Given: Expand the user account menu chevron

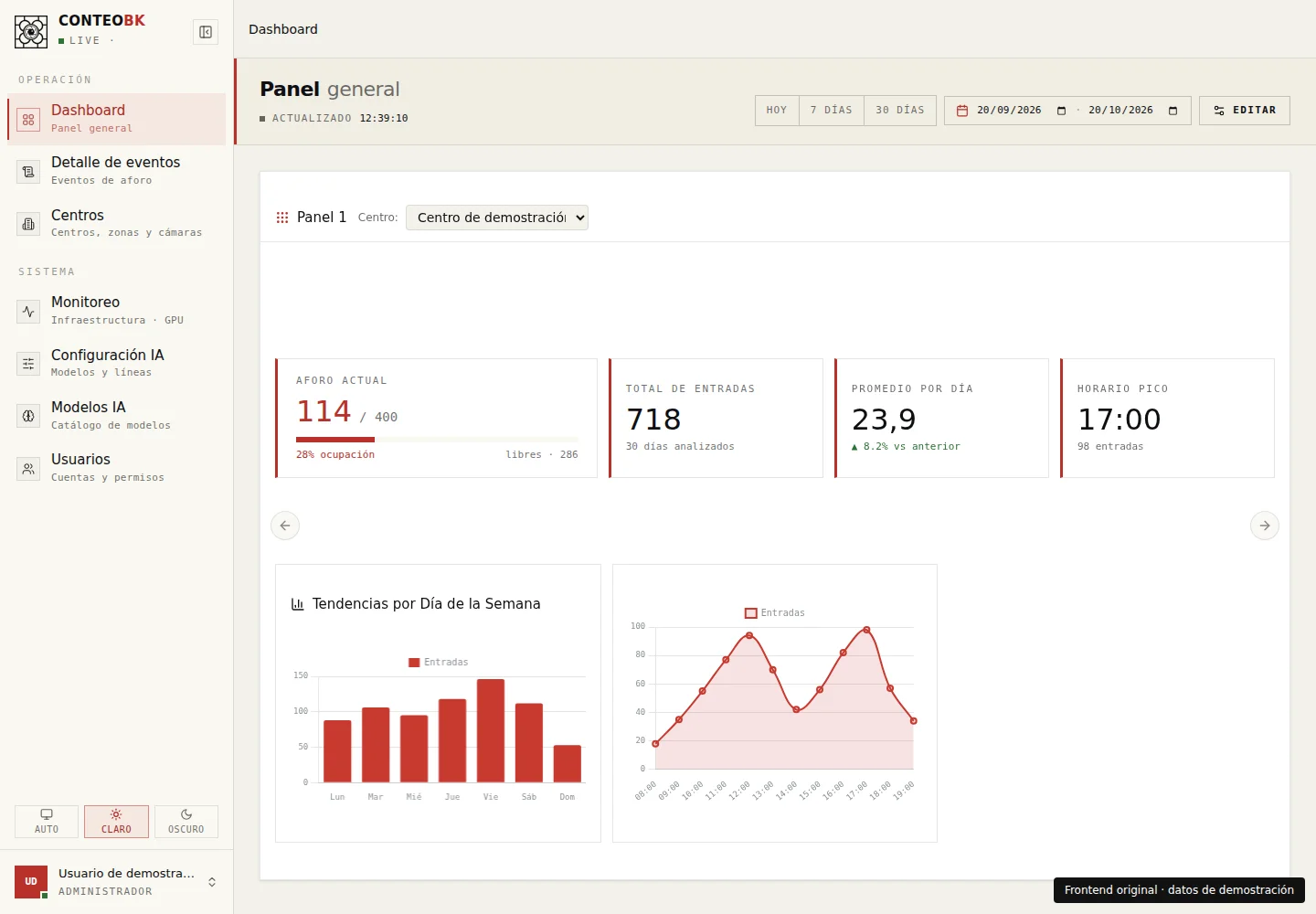Looking at the screenshot, I should click(x=212, y=882).
